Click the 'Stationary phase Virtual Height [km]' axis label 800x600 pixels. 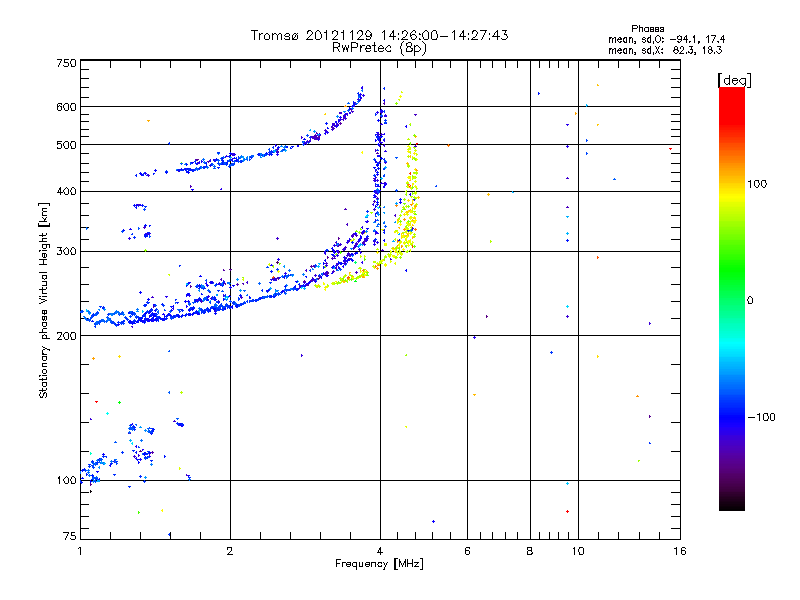44,300
